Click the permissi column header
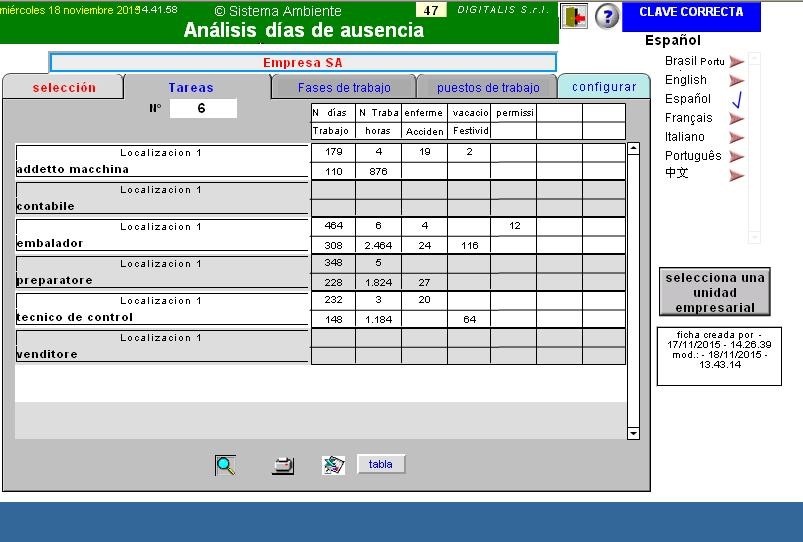 tap(514, 113)
